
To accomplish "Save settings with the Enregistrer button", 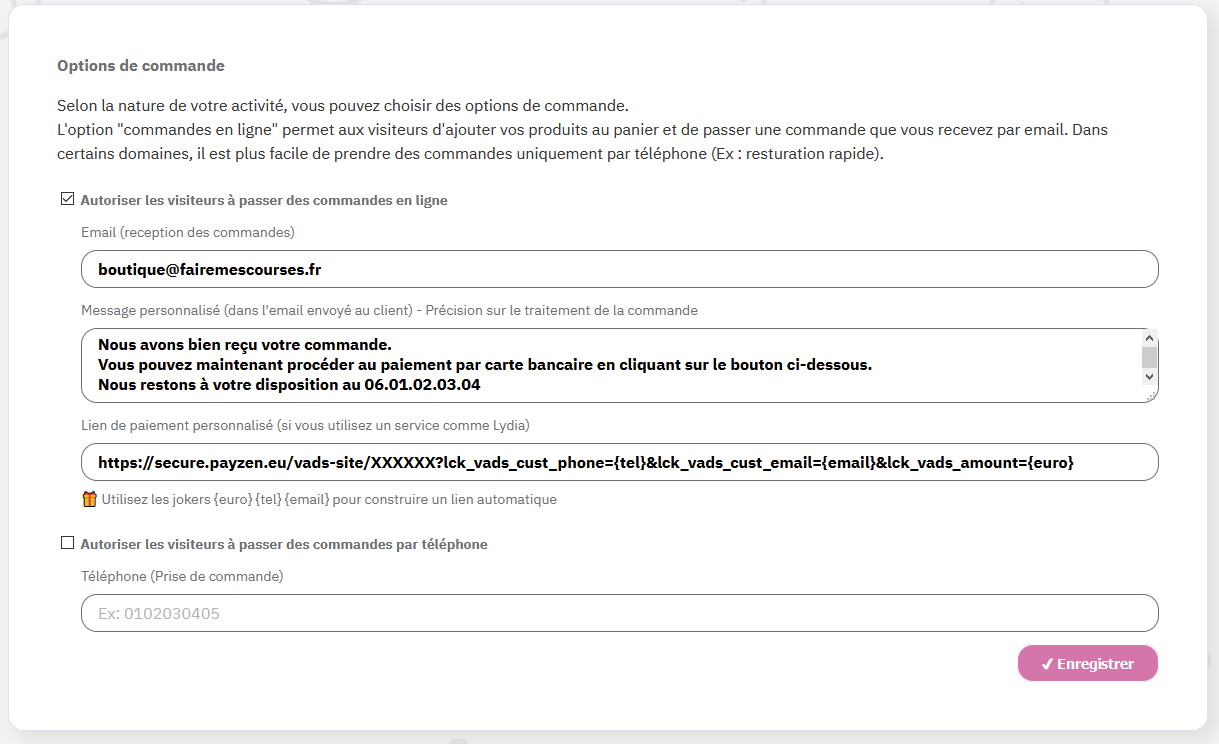I will pyautogui.click(x=1087, y=664).
